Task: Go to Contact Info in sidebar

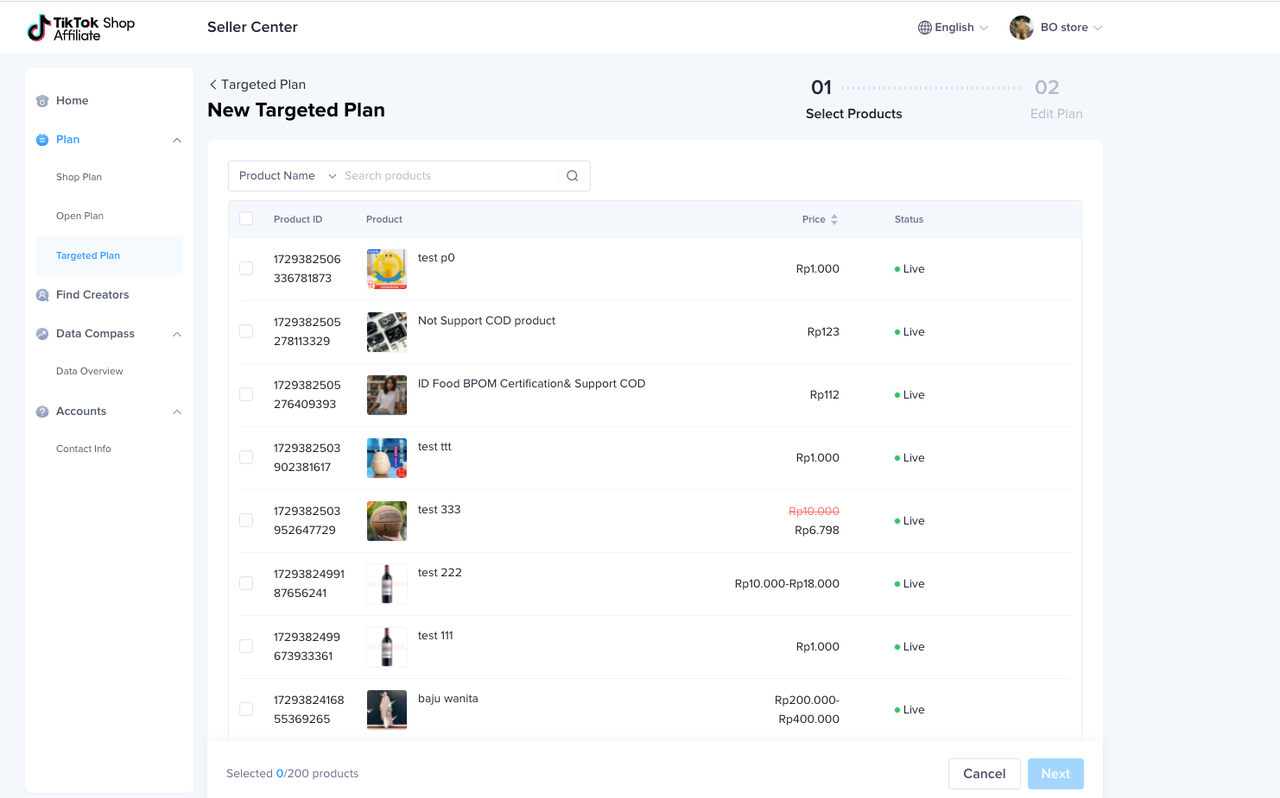Action: 83,449
